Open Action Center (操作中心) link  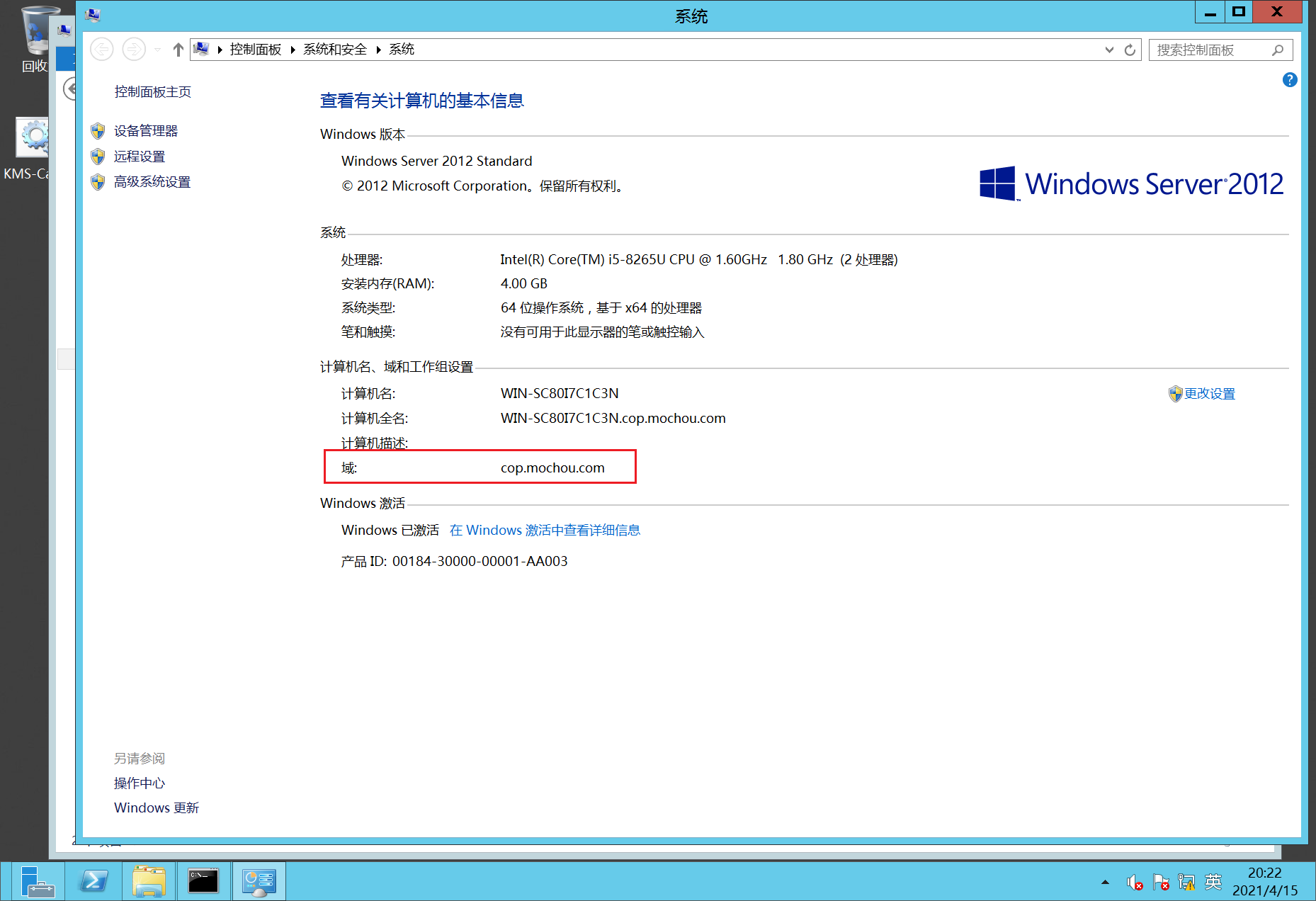(x=140, y=783)
